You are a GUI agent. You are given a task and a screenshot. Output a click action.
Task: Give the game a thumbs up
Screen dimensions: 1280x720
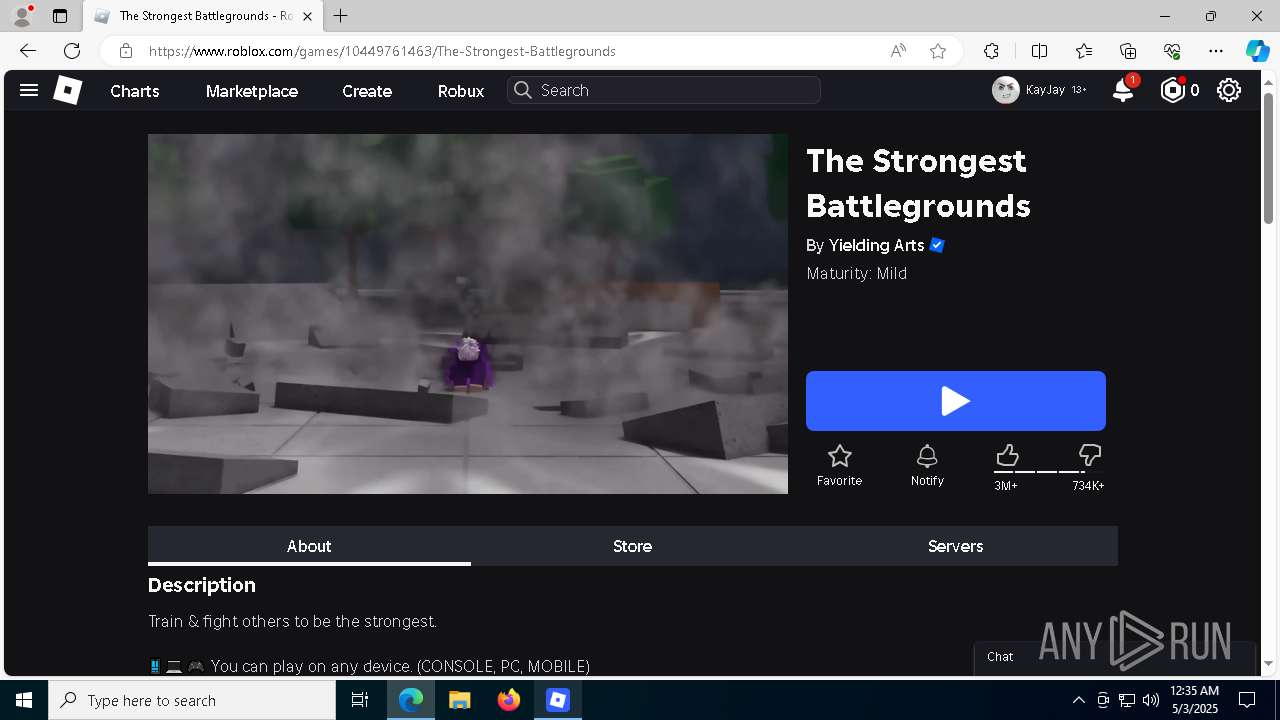(x=1007, y=456)
